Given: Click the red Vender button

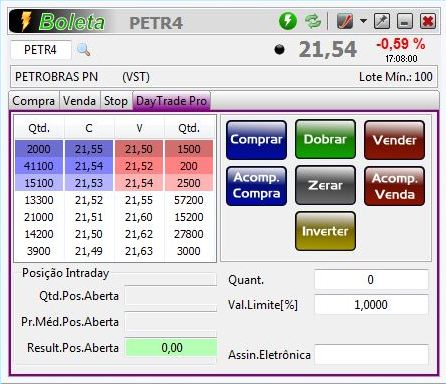Looking at the screenshot, I should tap(394, 140).
